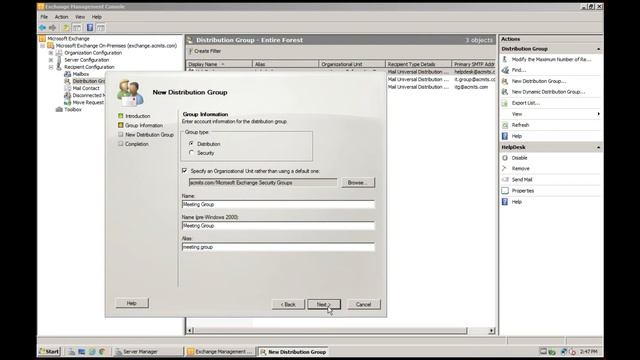Collapse the Recipient Configuration node
The image size is (640, 360).
coord(51,67)
